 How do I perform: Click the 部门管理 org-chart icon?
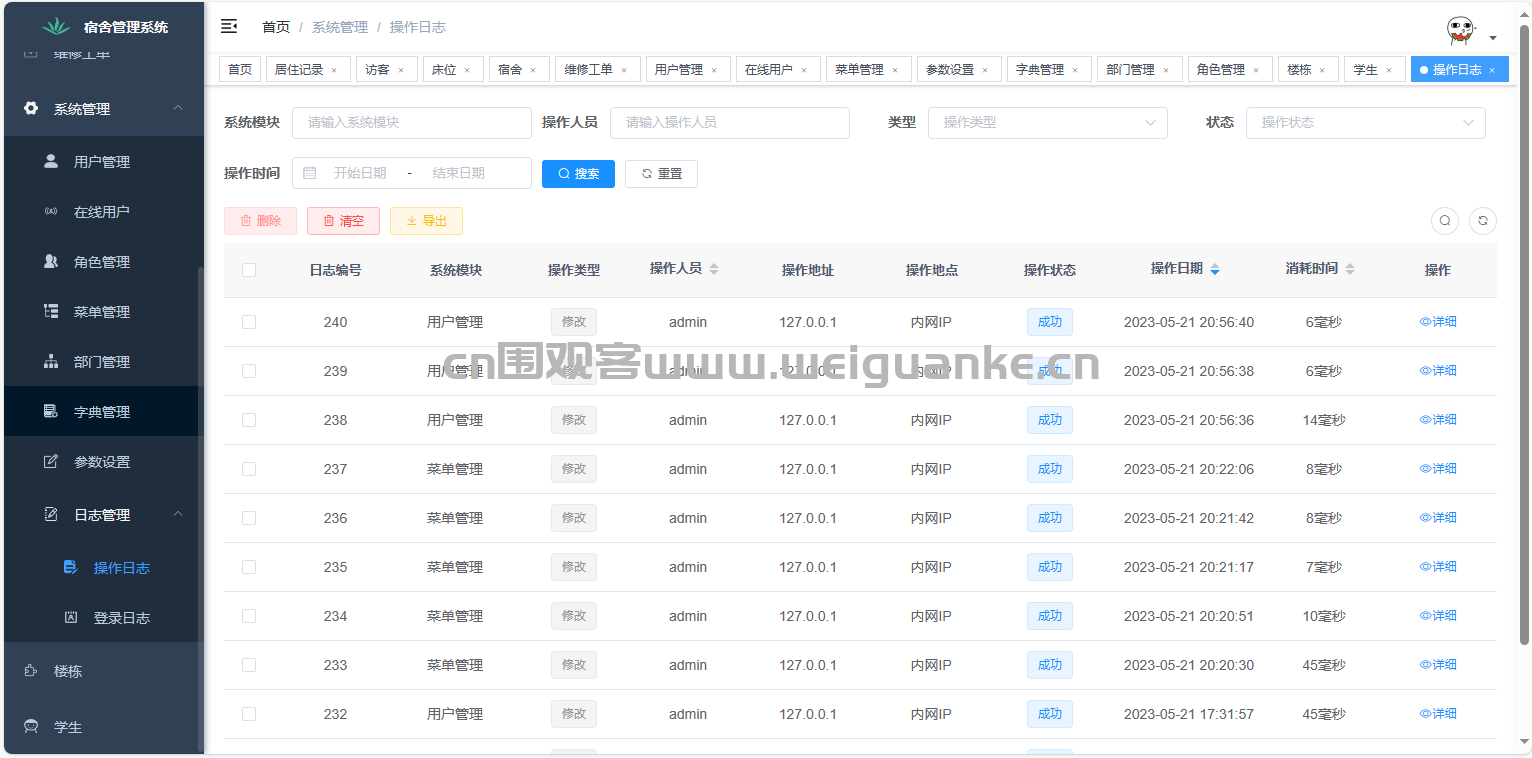[51, 361]
